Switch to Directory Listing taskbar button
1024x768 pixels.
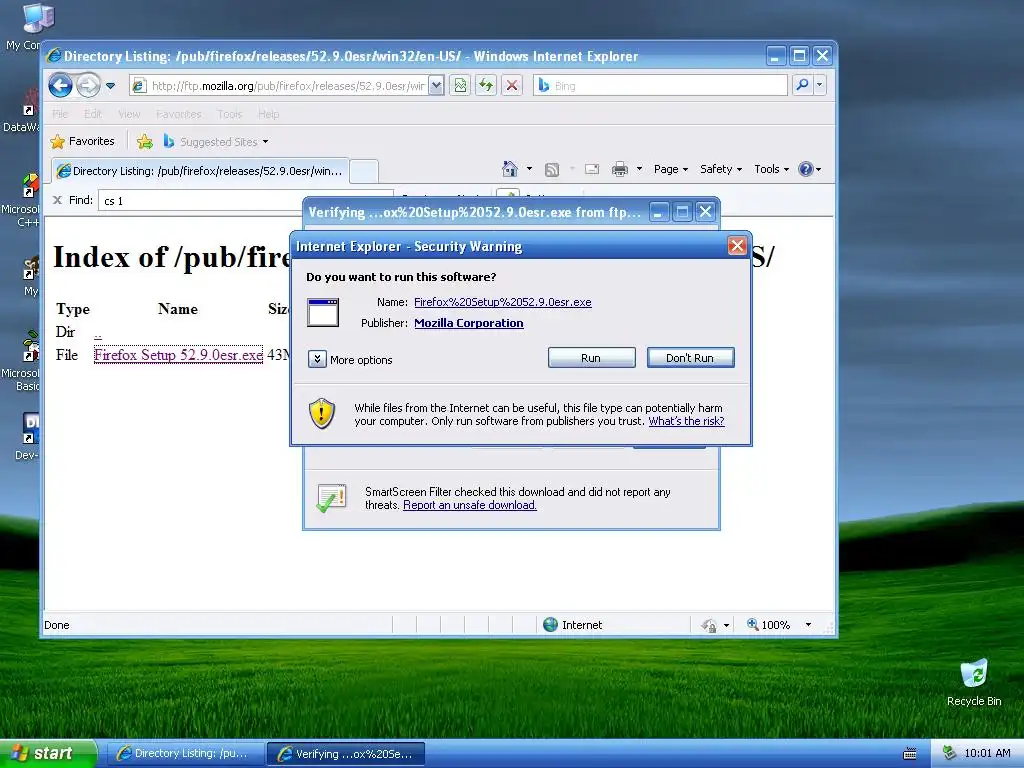click(x=184, y=754)
